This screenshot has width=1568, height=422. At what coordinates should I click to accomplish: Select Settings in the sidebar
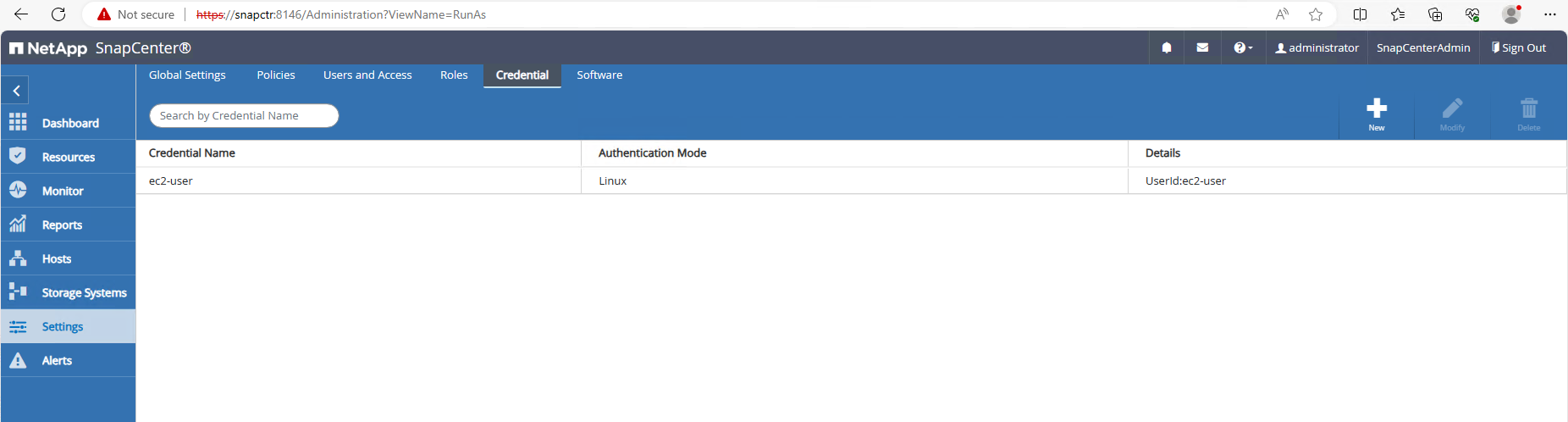pos(68,326)
